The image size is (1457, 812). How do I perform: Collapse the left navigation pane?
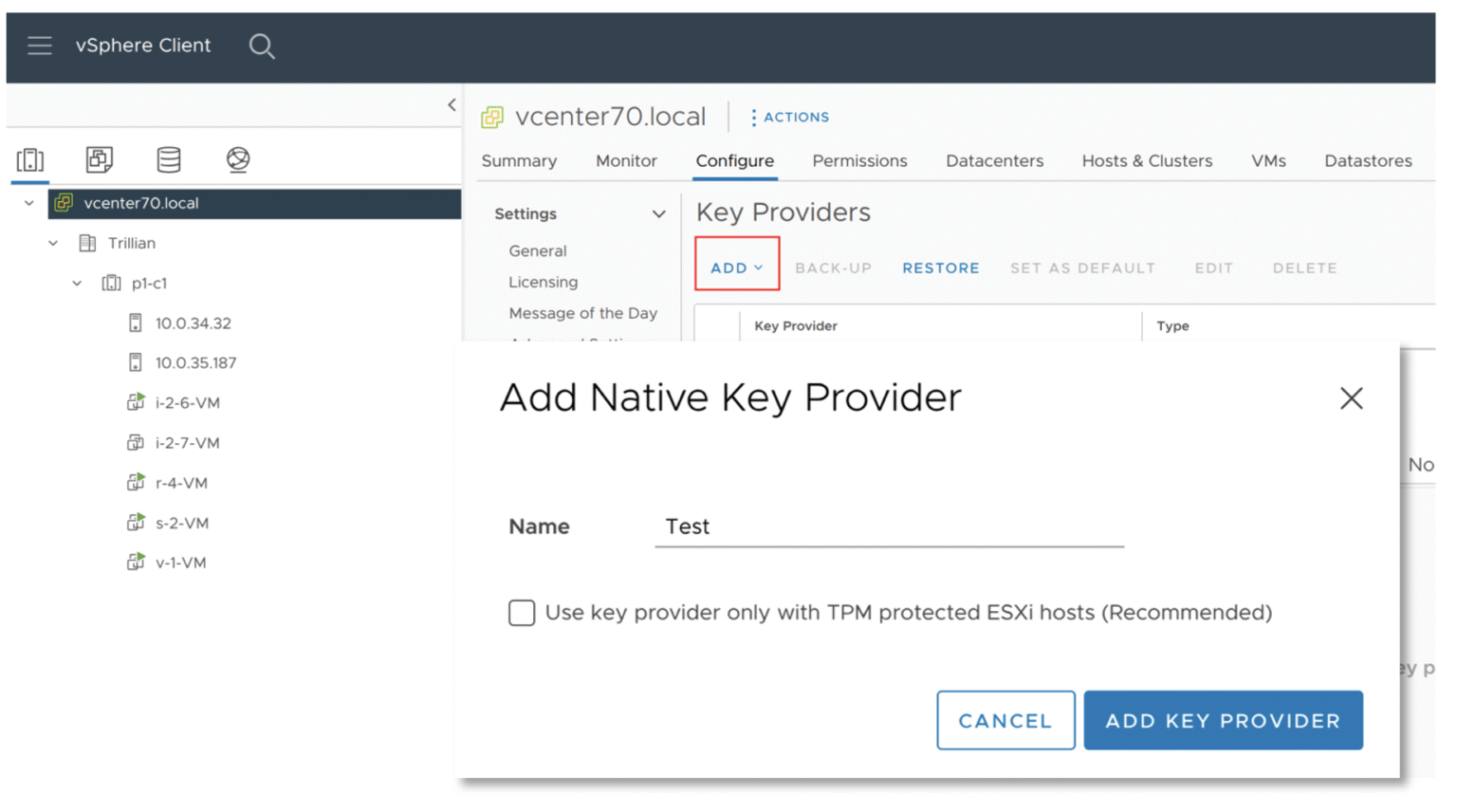click(x=452, y=105)
